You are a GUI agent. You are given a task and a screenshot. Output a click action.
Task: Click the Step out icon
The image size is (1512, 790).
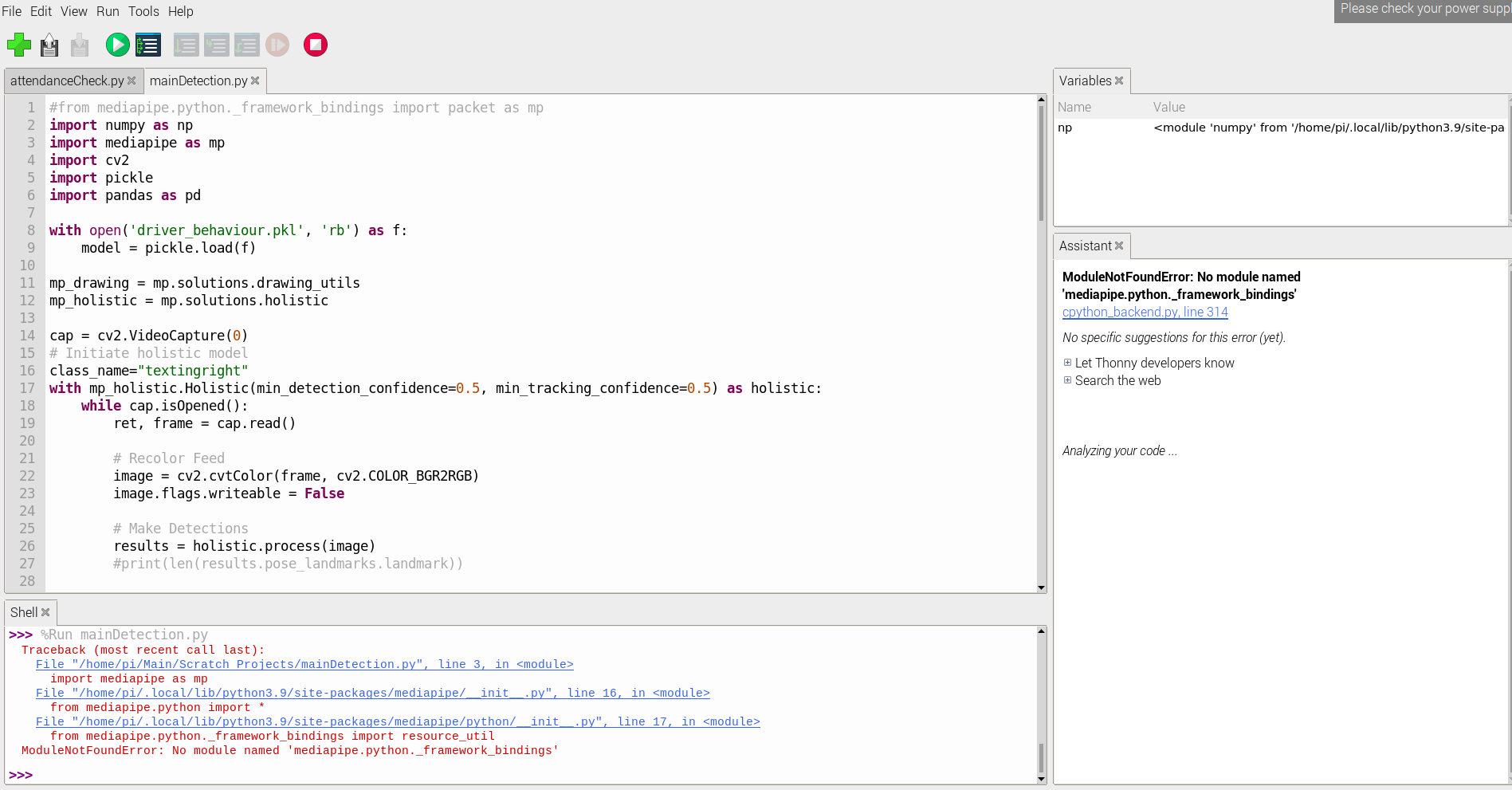click(x=247, y=45)
